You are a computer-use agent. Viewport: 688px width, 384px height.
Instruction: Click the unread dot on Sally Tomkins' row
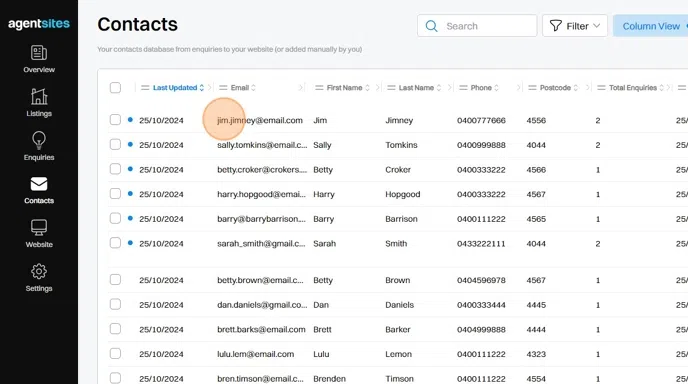[130, 144]
